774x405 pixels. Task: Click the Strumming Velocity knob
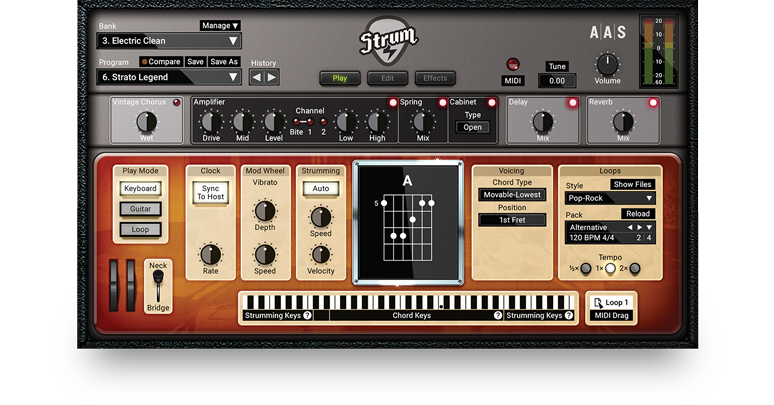(x=320, y=254)
